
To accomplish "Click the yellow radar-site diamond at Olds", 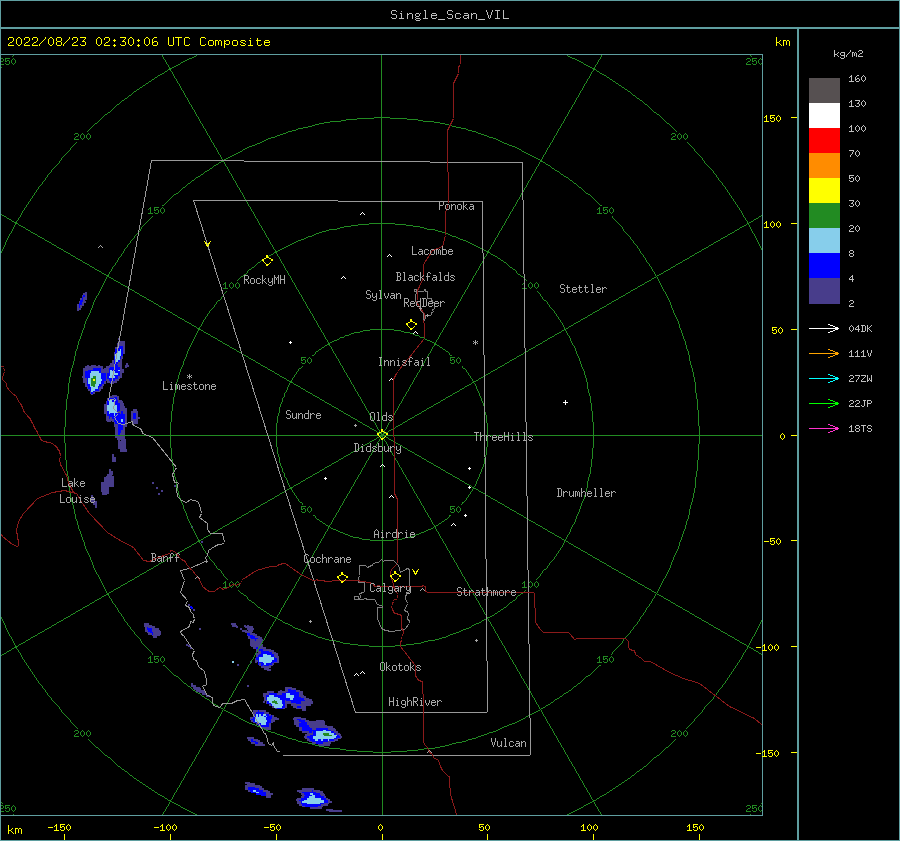I will (x=382, y=435).
